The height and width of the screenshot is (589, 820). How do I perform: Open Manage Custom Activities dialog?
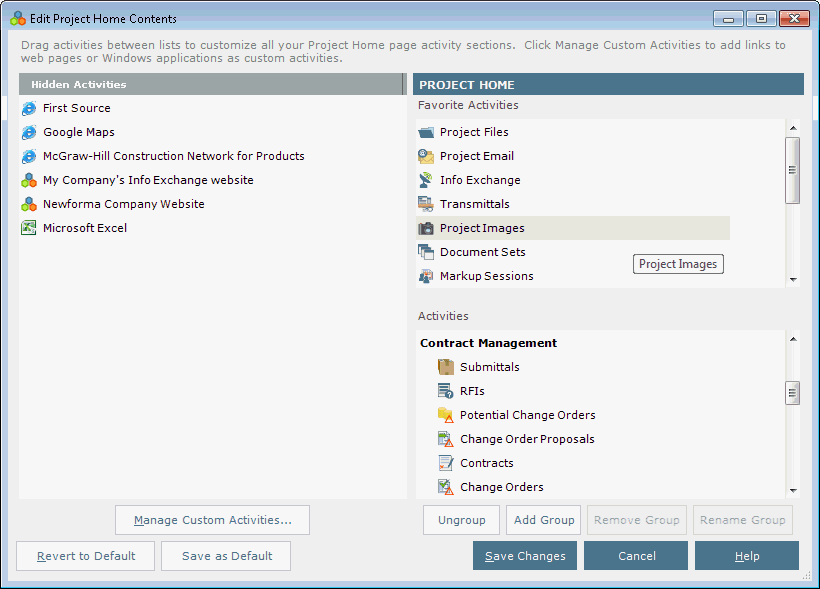point(212,520)
